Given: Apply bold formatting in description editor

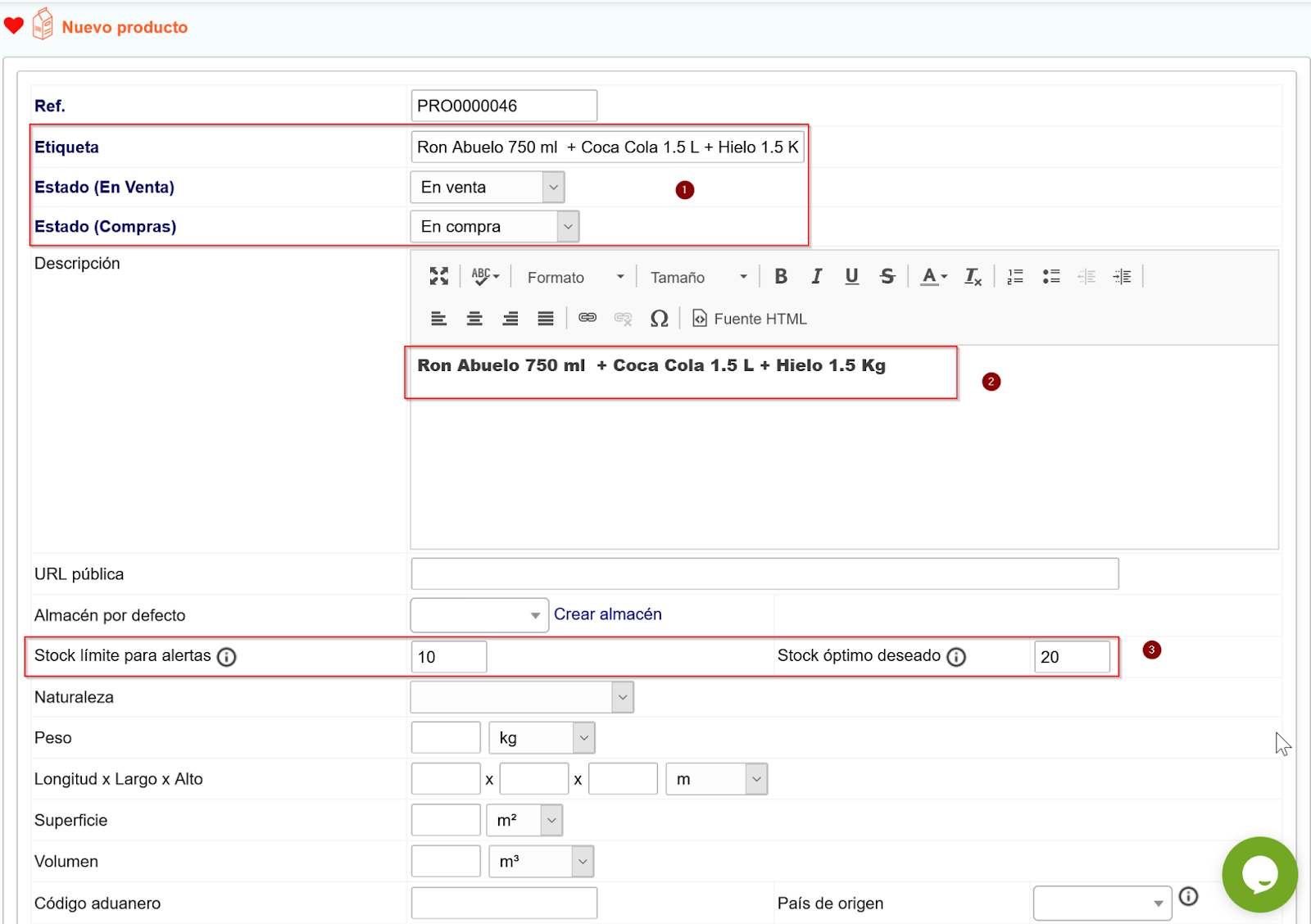Looking at the screenshot, I should 781,276.
